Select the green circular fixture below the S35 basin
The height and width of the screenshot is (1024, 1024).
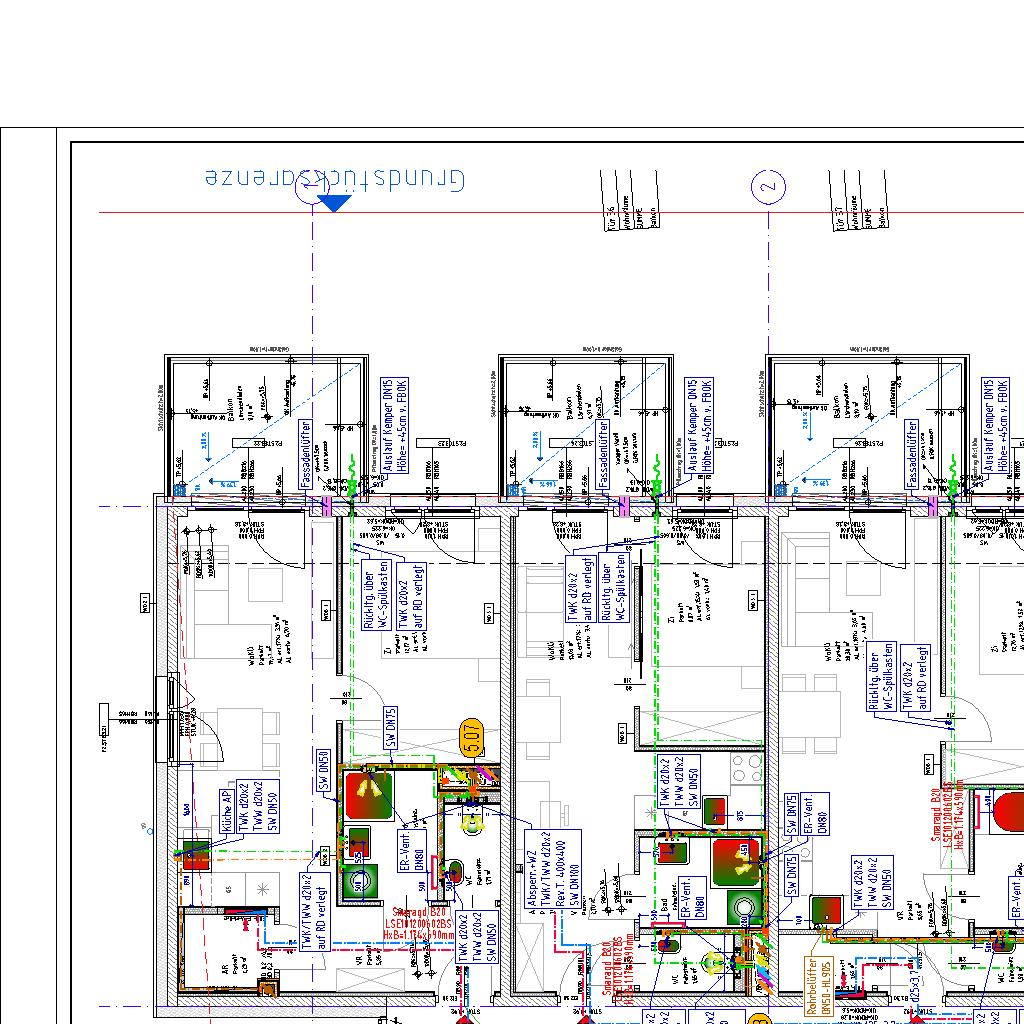tap(359, 881)
